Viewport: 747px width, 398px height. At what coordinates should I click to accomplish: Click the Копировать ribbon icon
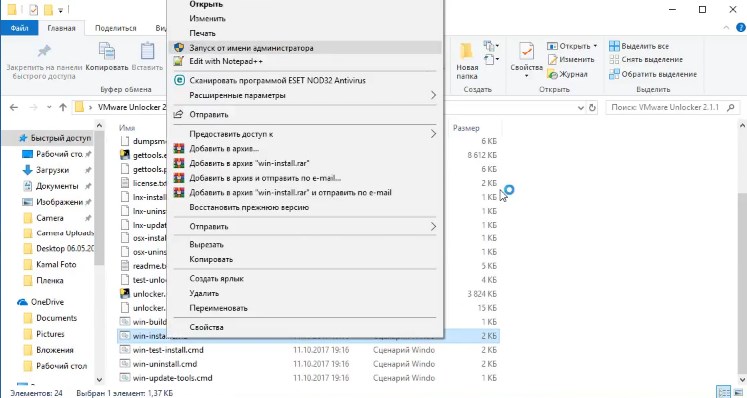click(x=107, y=51)
